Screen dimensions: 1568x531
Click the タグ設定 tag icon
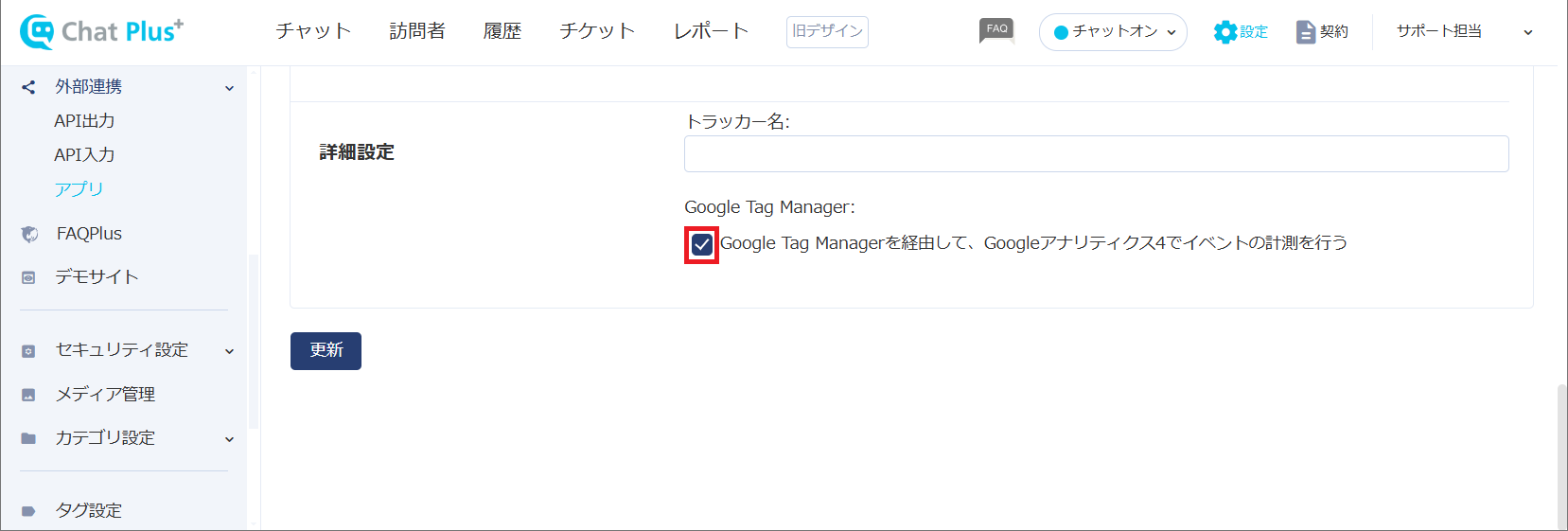pyautogui.click(x=28, y=511)
